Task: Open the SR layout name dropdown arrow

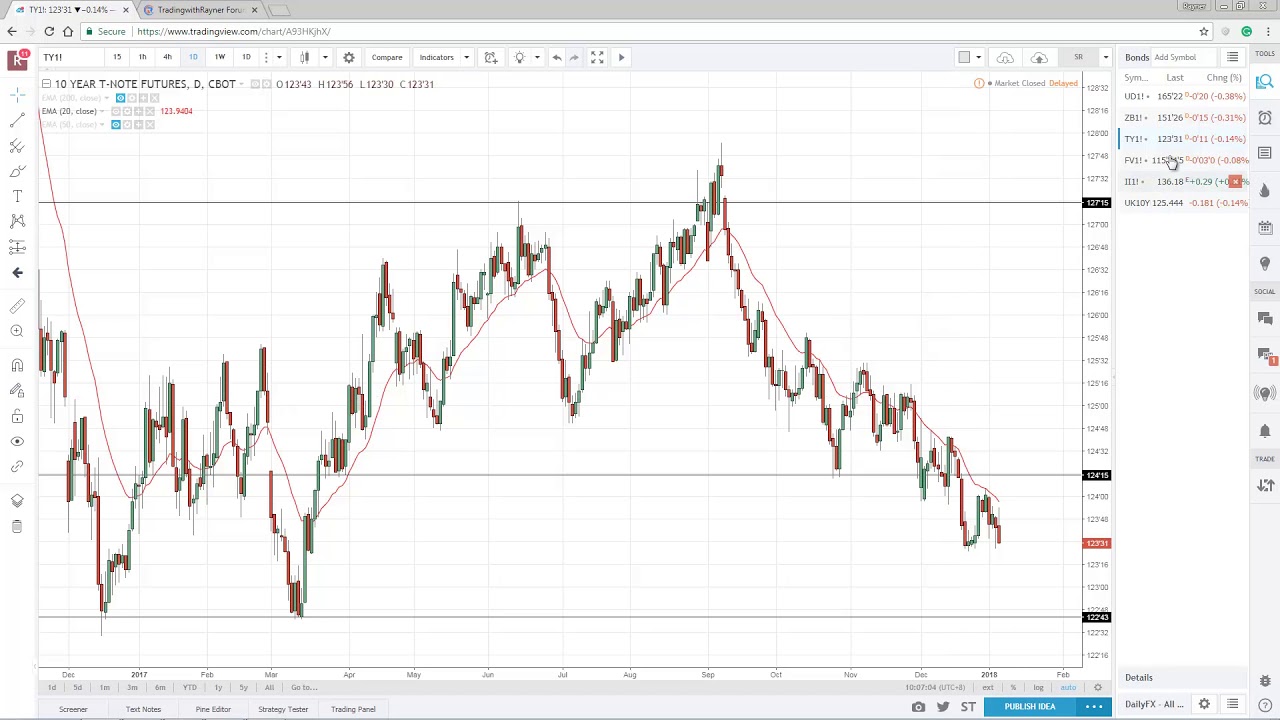Action: tap(1105, 57)
